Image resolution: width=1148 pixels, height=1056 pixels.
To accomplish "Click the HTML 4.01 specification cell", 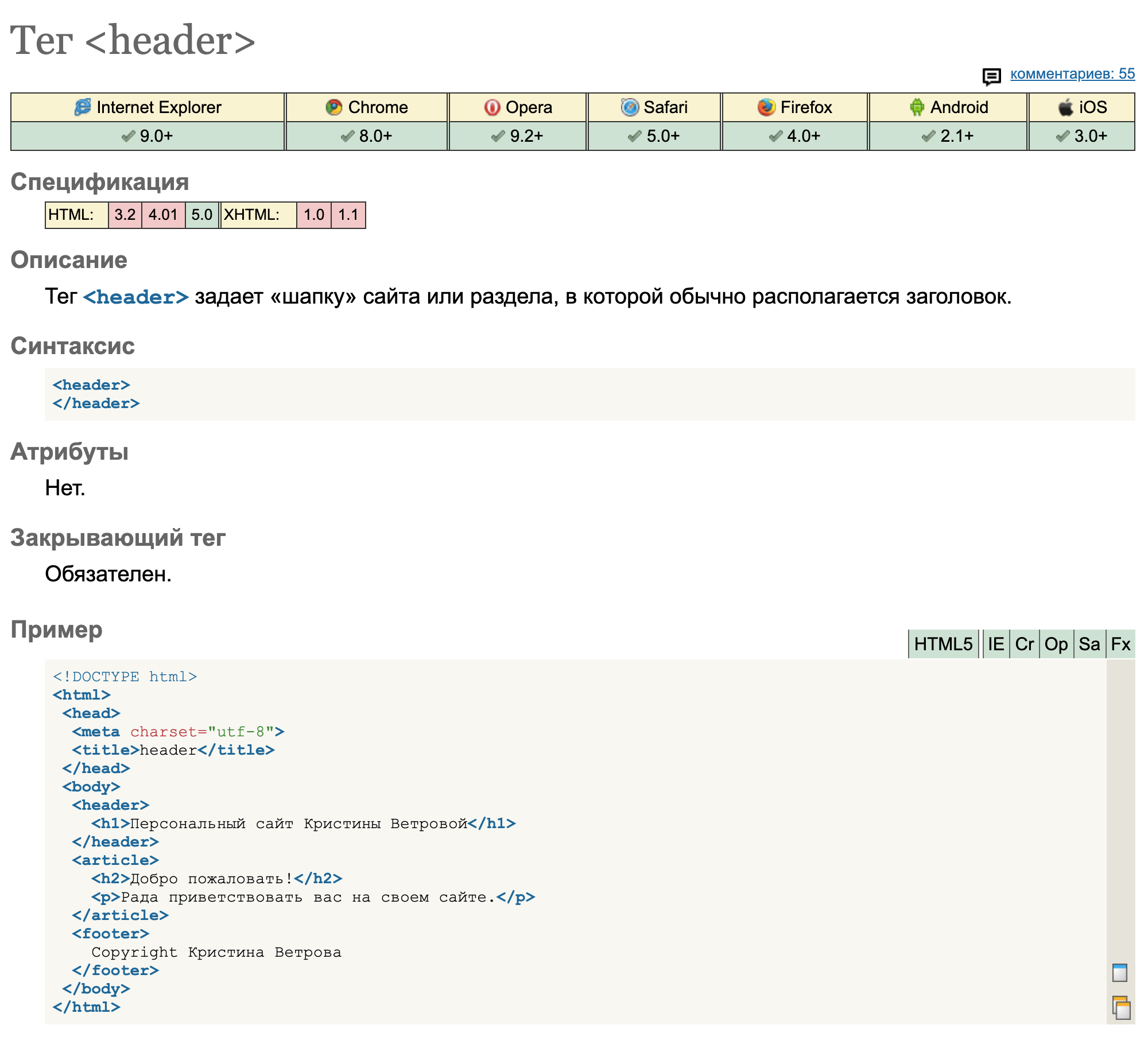I will 163,215.
